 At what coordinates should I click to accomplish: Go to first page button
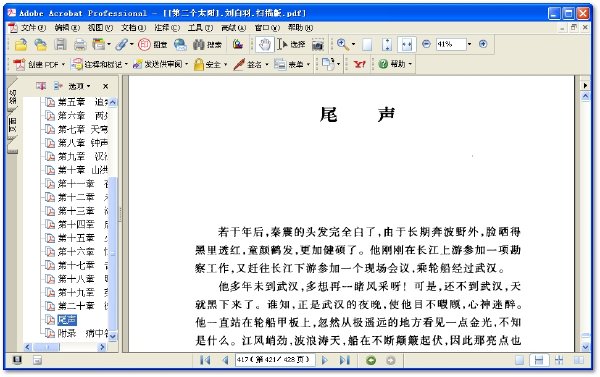click(x=205, y=360)
